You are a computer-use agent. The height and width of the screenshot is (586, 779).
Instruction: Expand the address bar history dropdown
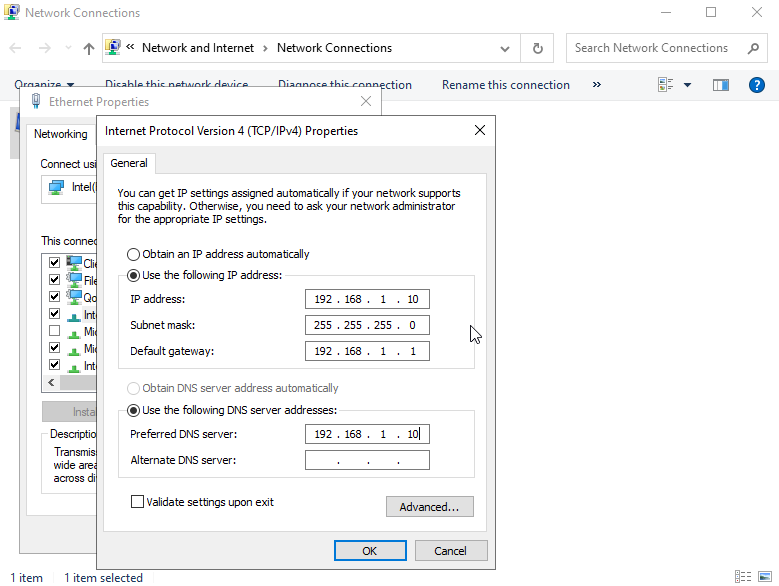[x=505, y=49]
